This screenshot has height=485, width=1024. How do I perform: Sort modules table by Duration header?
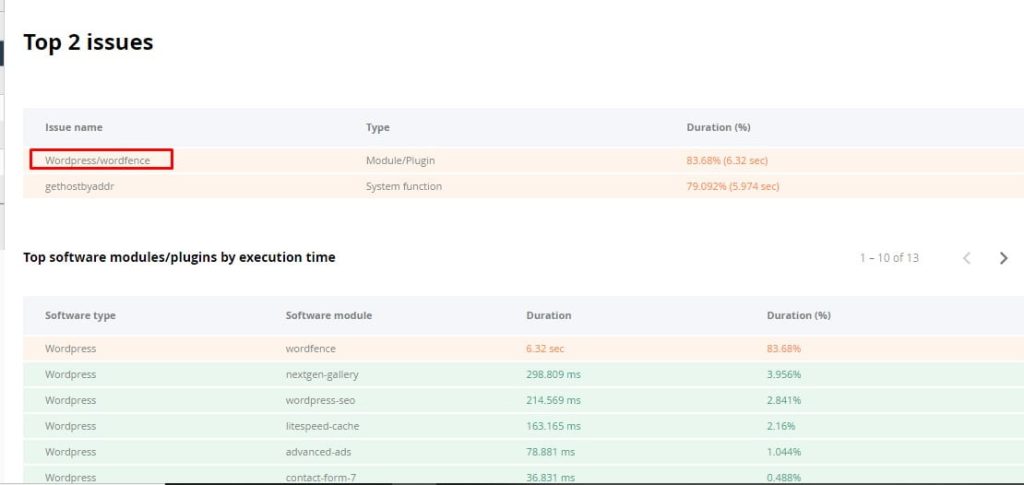click(x=548, y=315)
